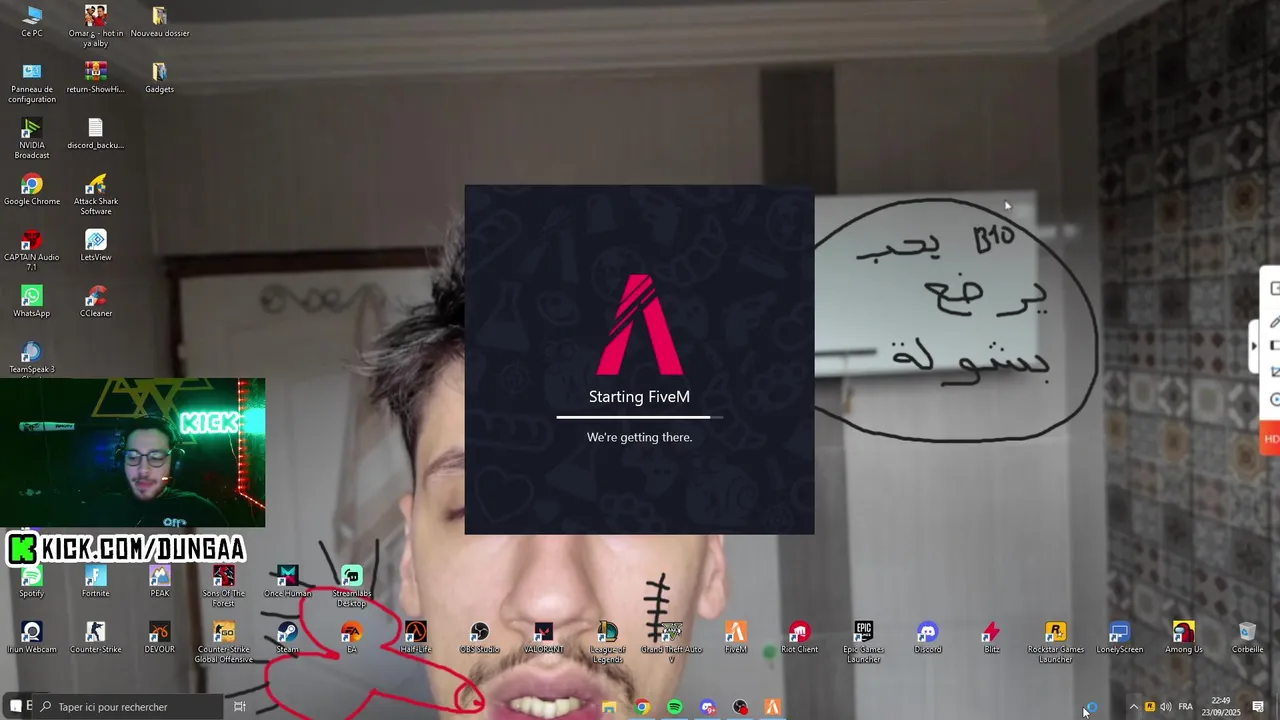Image resolution: width=1280 pixels, height=720 pixels.
Task: Open OBS Studio desktop shortcut
Action: point(480,637)
